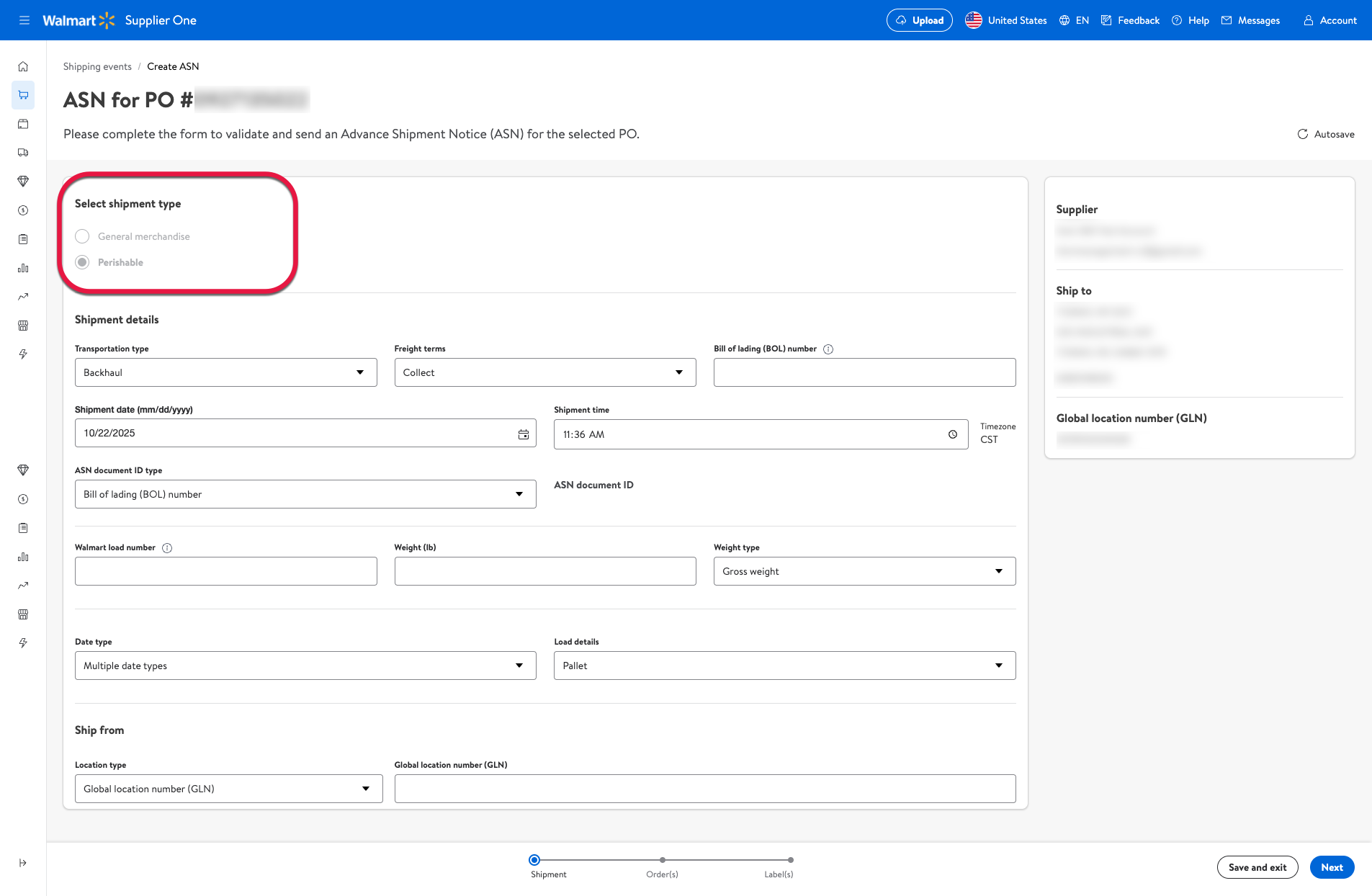Open the hamburger menu icon

[x=24, y=20]
